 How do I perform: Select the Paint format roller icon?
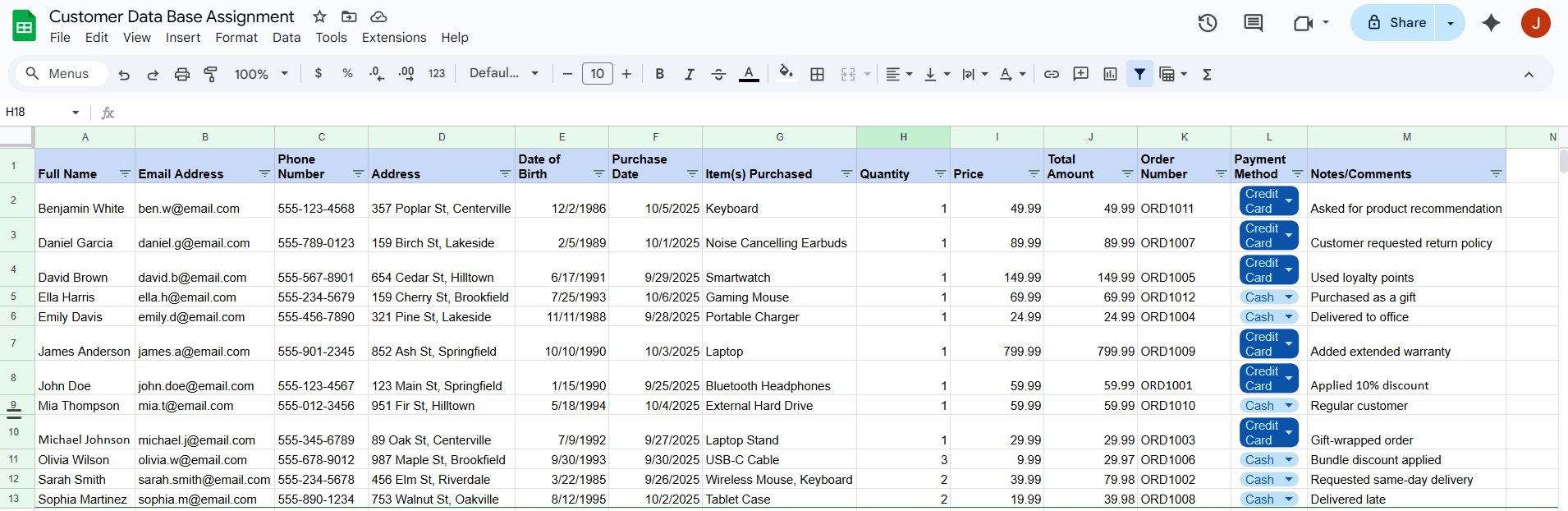211,74
